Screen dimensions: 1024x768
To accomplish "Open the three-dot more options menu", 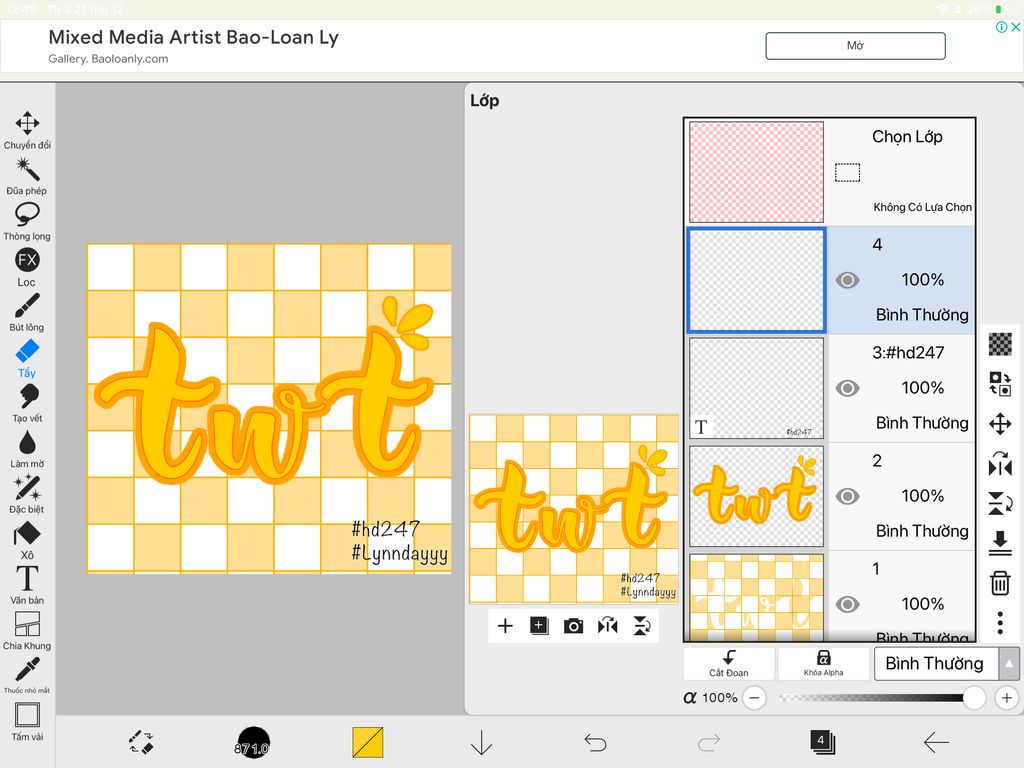I will [x=1000, y=623].
